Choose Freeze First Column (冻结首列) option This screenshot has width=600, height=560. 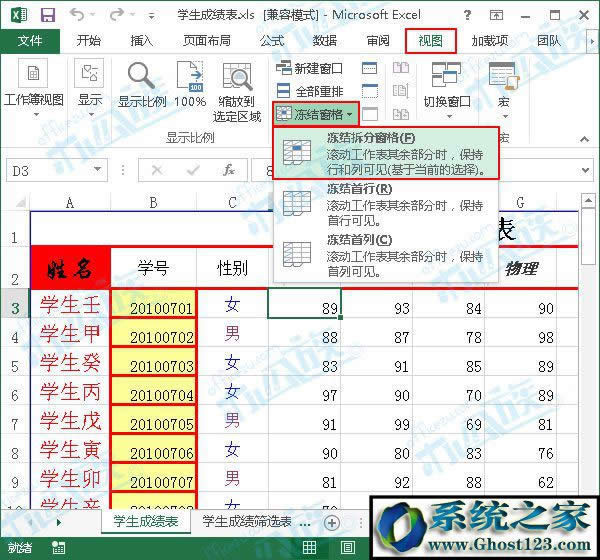pos(385,254)
